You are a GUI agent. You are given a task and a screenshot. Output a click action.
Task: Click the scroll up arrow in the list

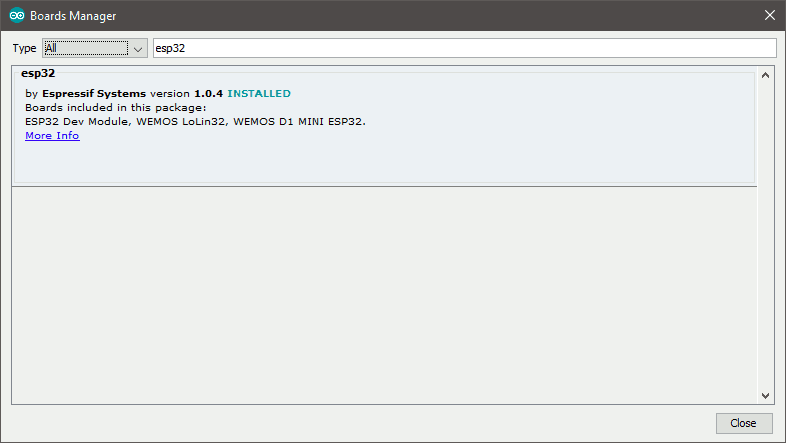[x=765, y=75]
